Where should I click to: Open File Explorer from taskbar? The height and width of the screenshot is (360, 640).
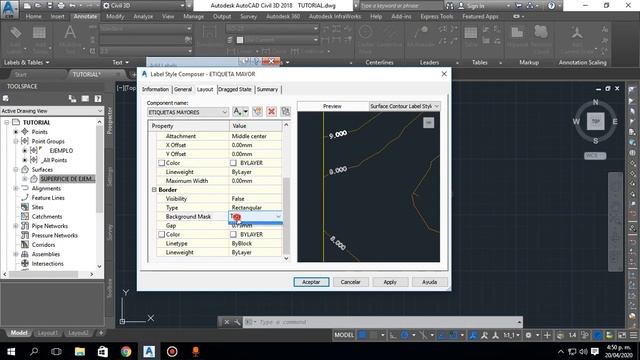pos(80,351)
